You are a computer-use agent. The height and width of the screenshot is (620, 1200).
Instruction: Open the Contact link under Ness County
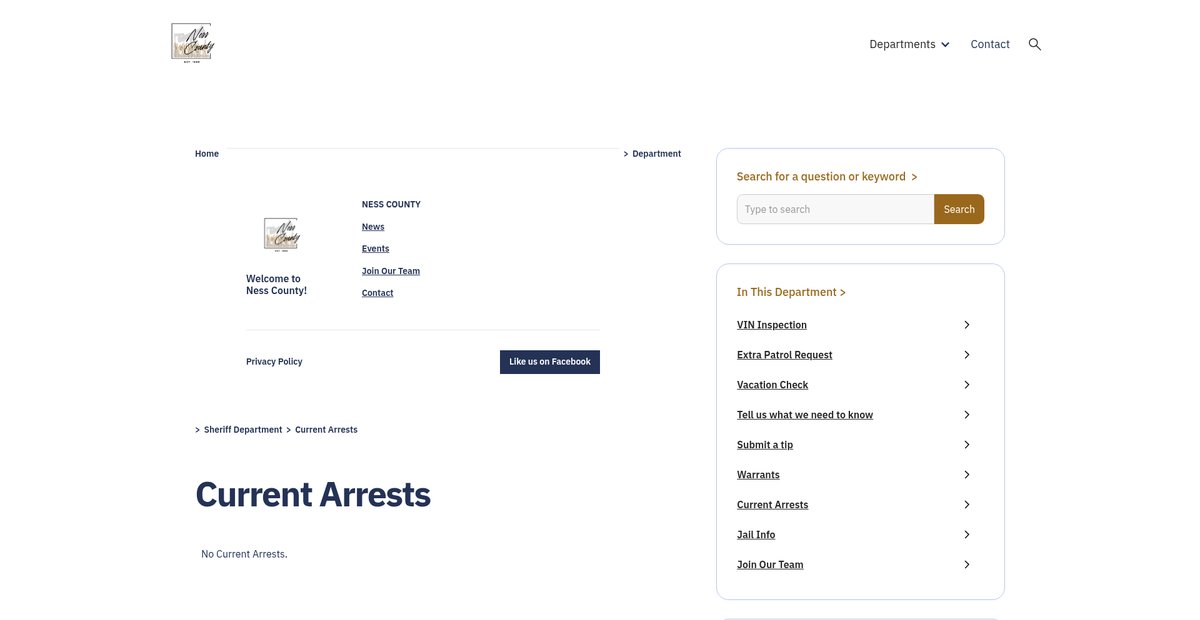(378, 293)
